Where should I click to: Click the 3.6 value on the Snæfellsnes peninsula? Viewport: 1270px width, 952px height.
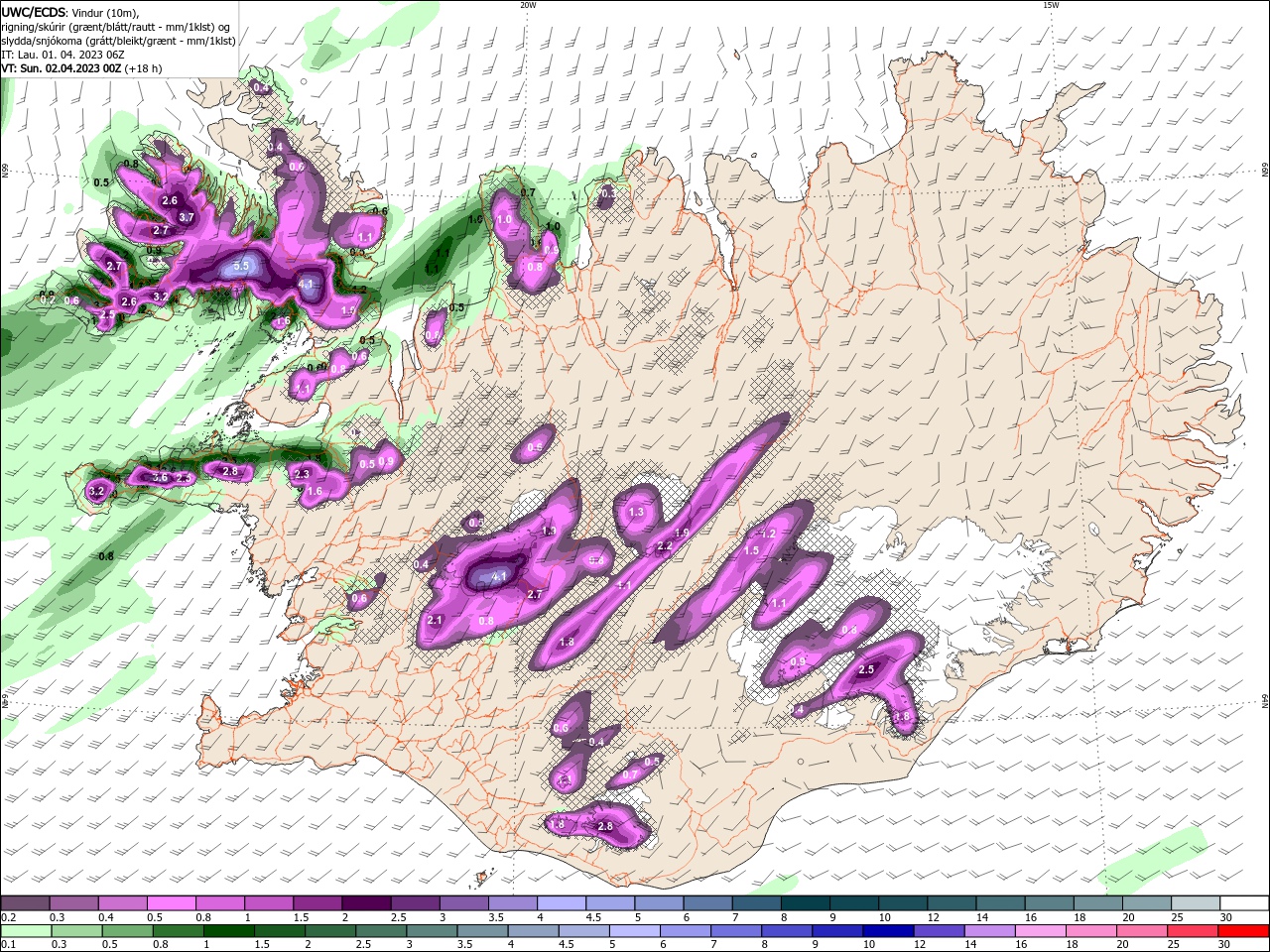tap(160, 478)
